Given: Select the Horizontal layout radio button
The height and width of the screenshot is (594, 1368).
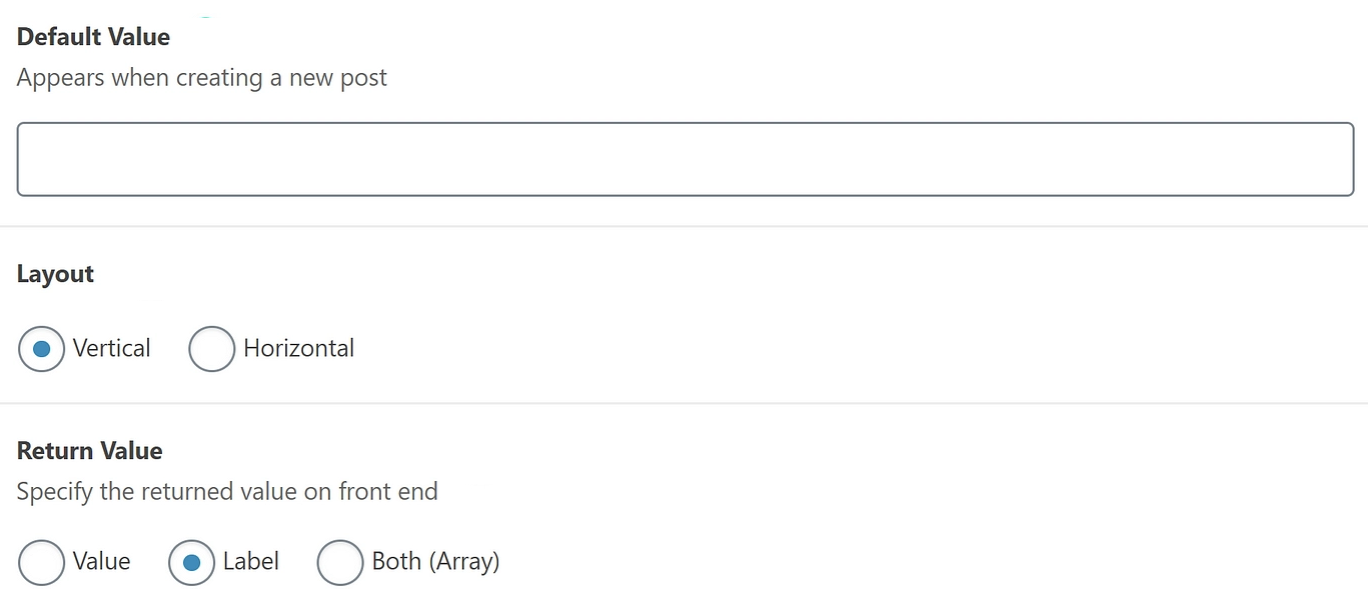Looking at the screenshot, I should coord(211,349).
